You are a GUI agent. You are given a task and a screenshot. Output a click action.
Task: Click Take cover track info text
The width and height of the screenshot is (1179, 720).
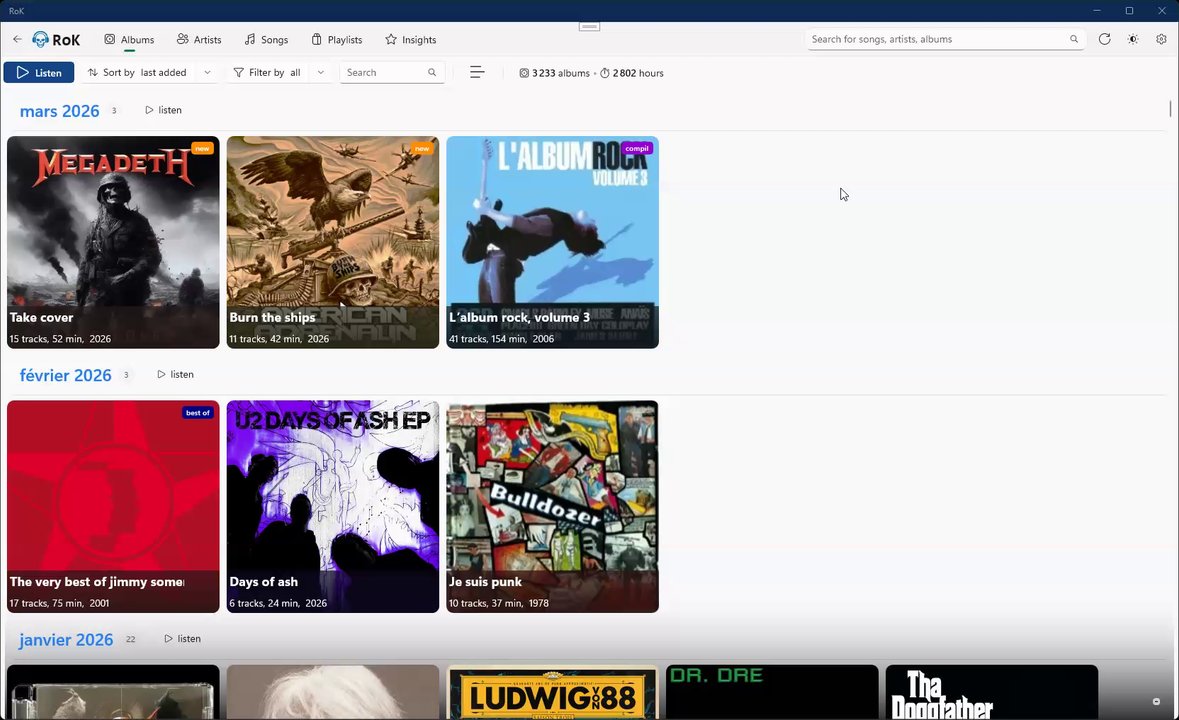tap(60, 339)
